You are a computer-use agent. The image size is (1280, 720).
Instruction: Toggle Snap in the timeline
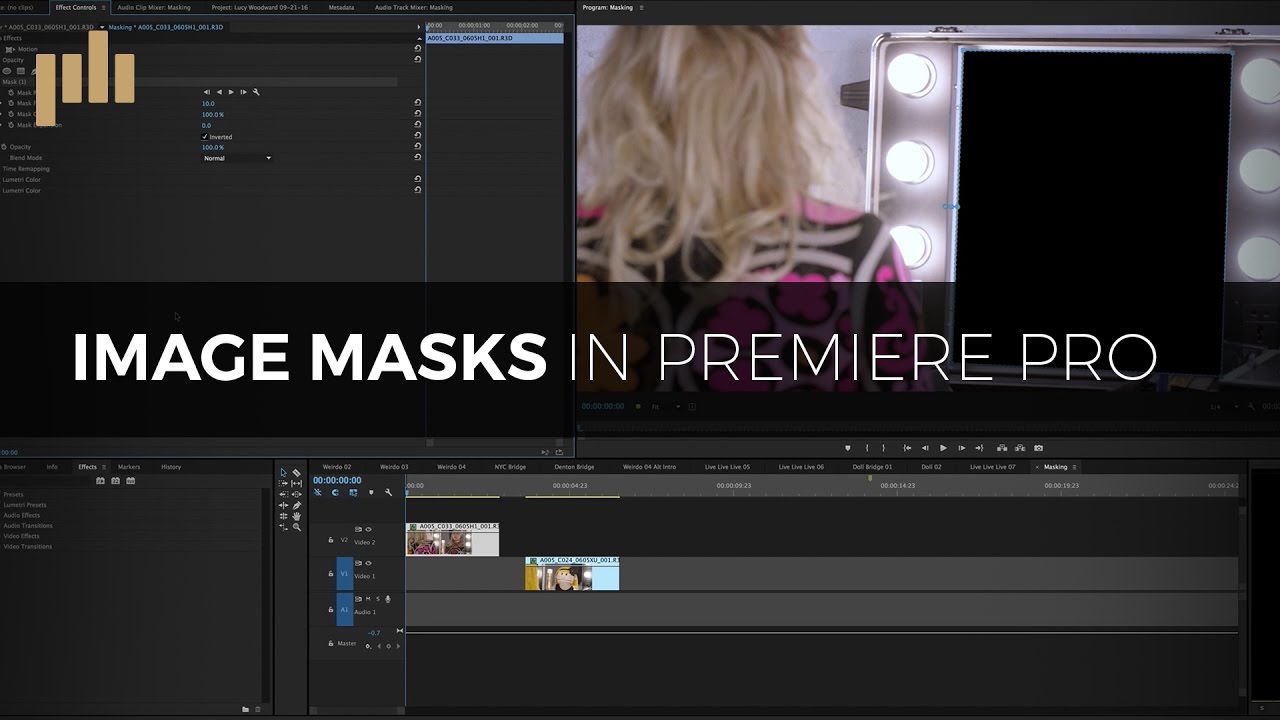335,492
